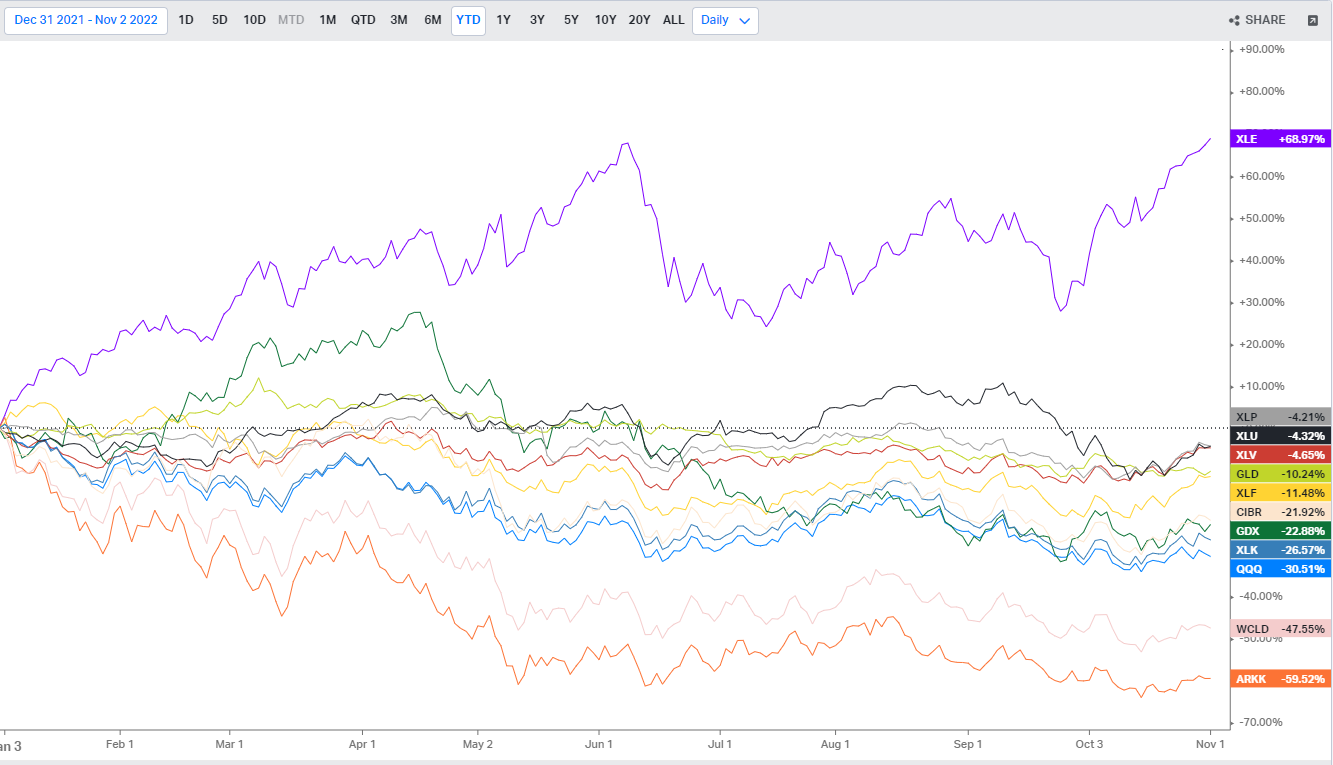Select the 1Y time range
The image size is (1333, 765).
pyautogui.click(x=503, y=20)
